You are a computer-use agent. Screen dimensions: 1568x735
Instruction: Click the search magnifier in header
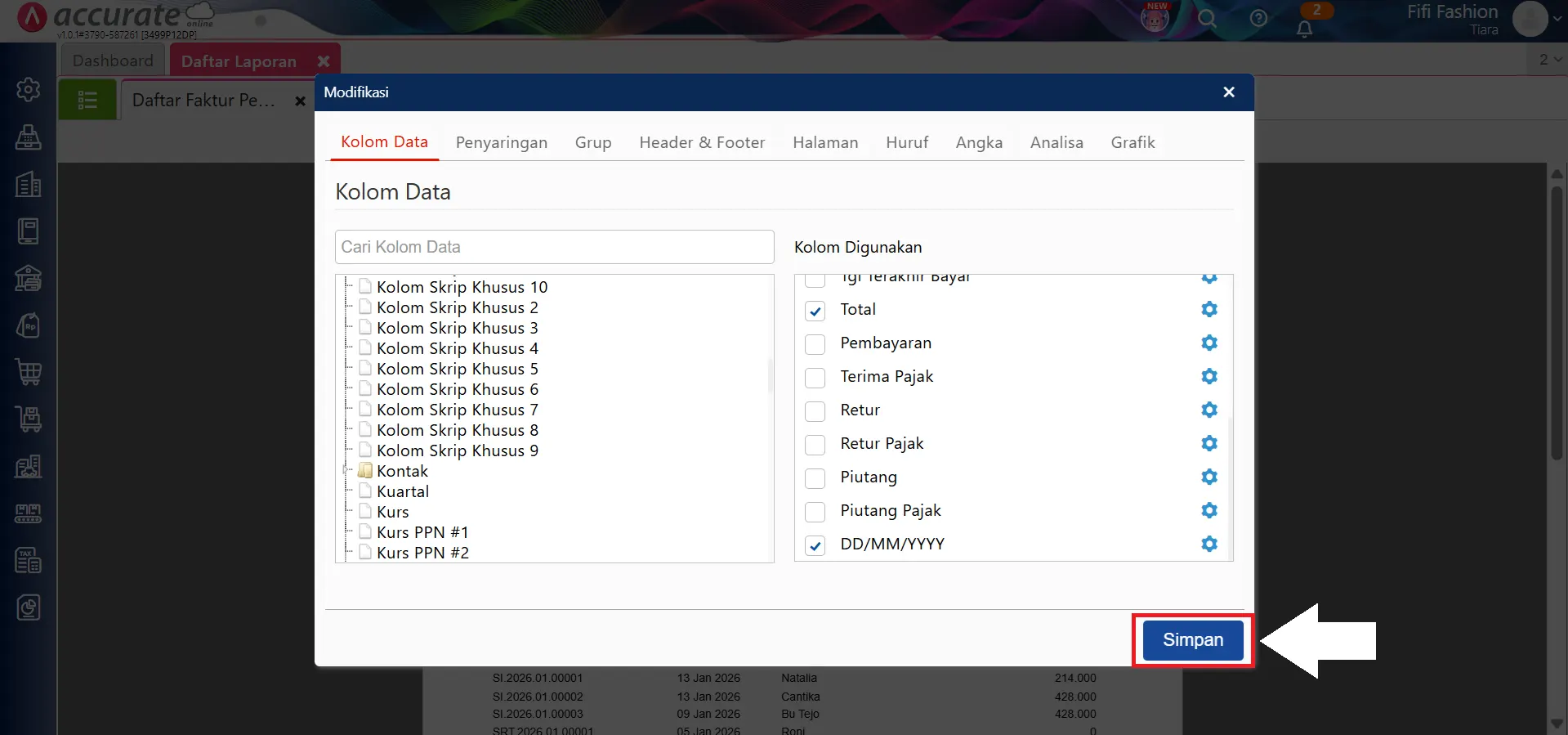(1207, 19)
